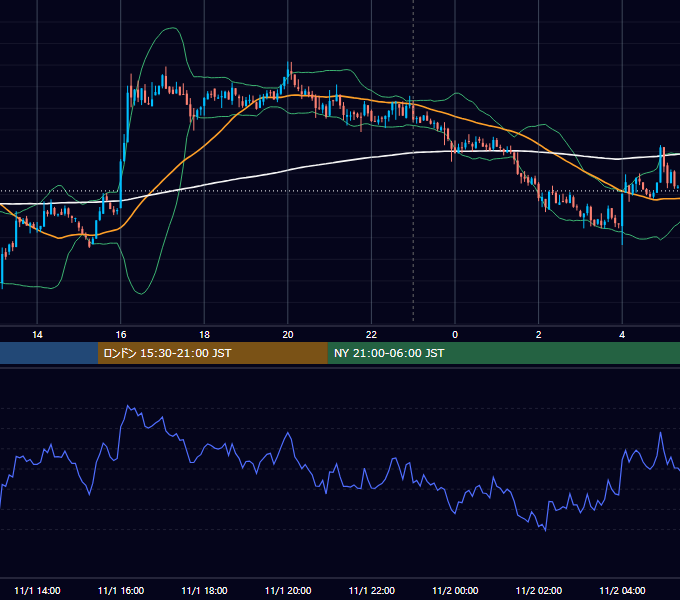Click the oscillator line peak near 16:00
680x600 pixels.
coord(128,406)
